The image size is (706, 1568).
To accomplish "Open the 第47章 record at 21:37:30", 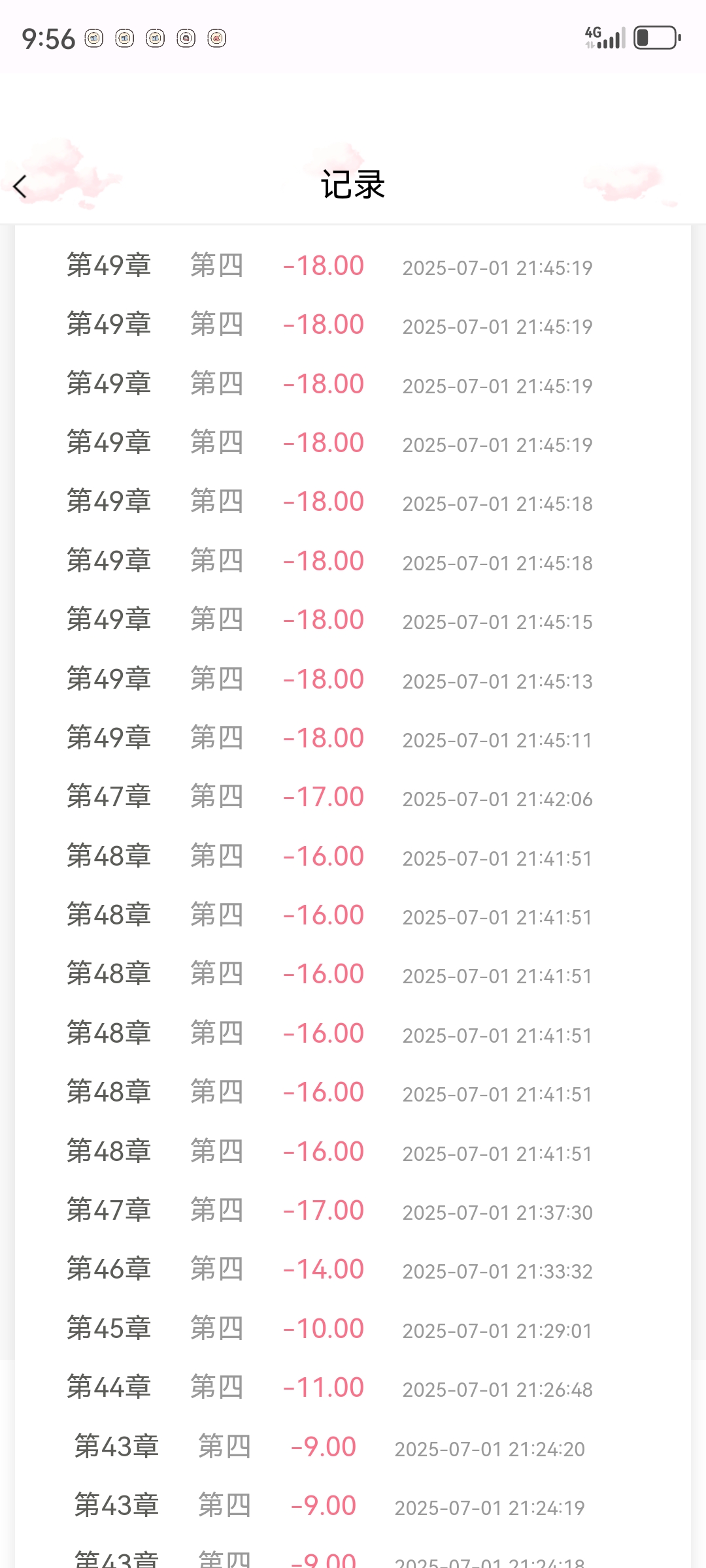I will (x=353, y=1211).
